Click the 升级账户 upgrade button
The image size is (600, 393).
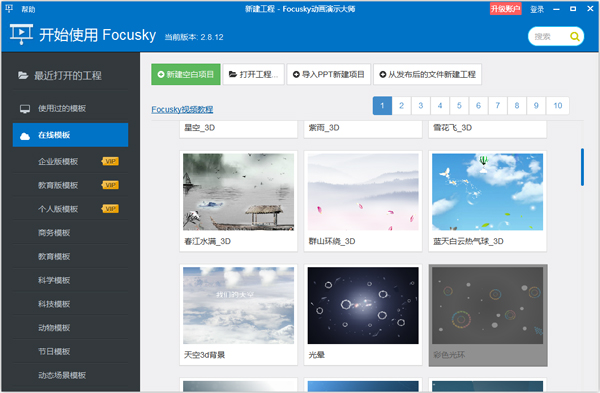tap(505, 9)
